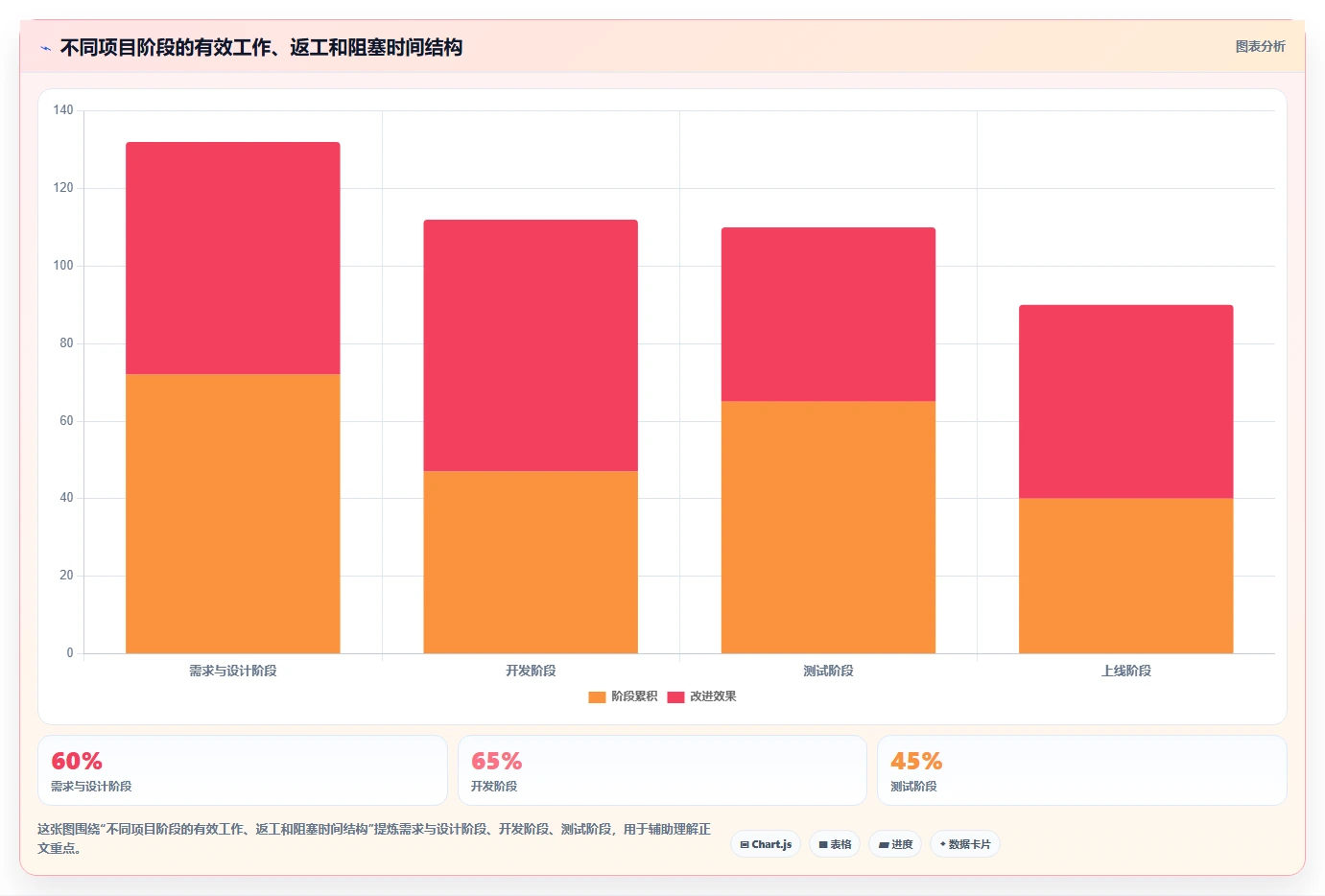The width and height of the screenshot is (1325, 896).
Task: Open the 图表分析 label in the header
Action: 1260,46
